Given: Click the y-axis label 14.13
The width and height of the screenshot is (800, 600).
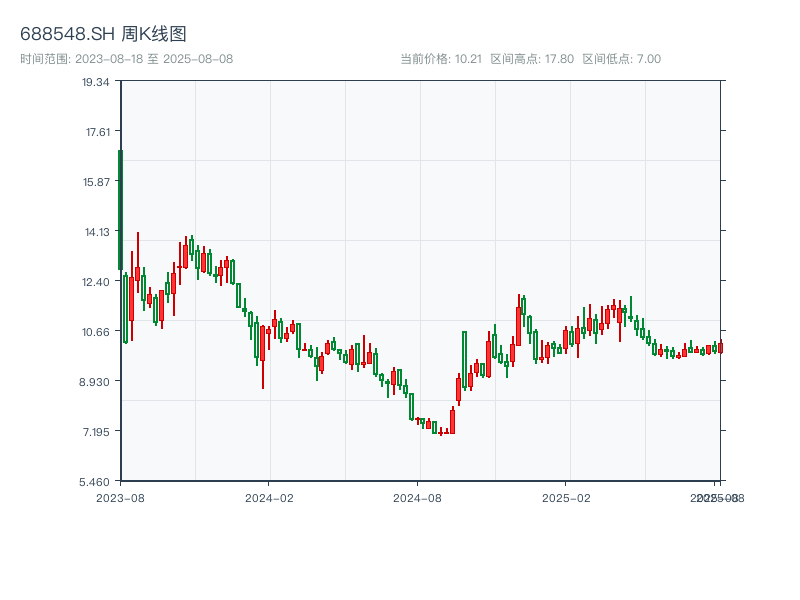Looking at the screenshot, I should point(97,232).
